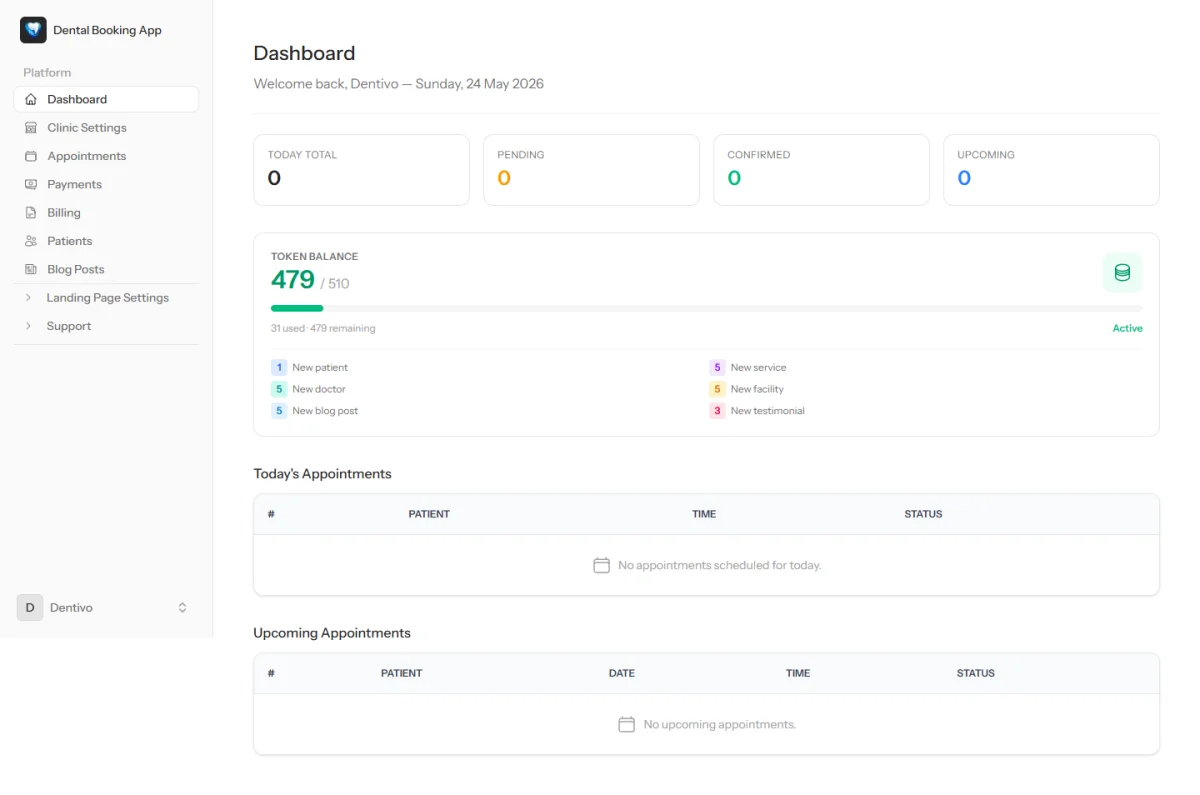Click the Landing Page Settings label

click(108, 298)
